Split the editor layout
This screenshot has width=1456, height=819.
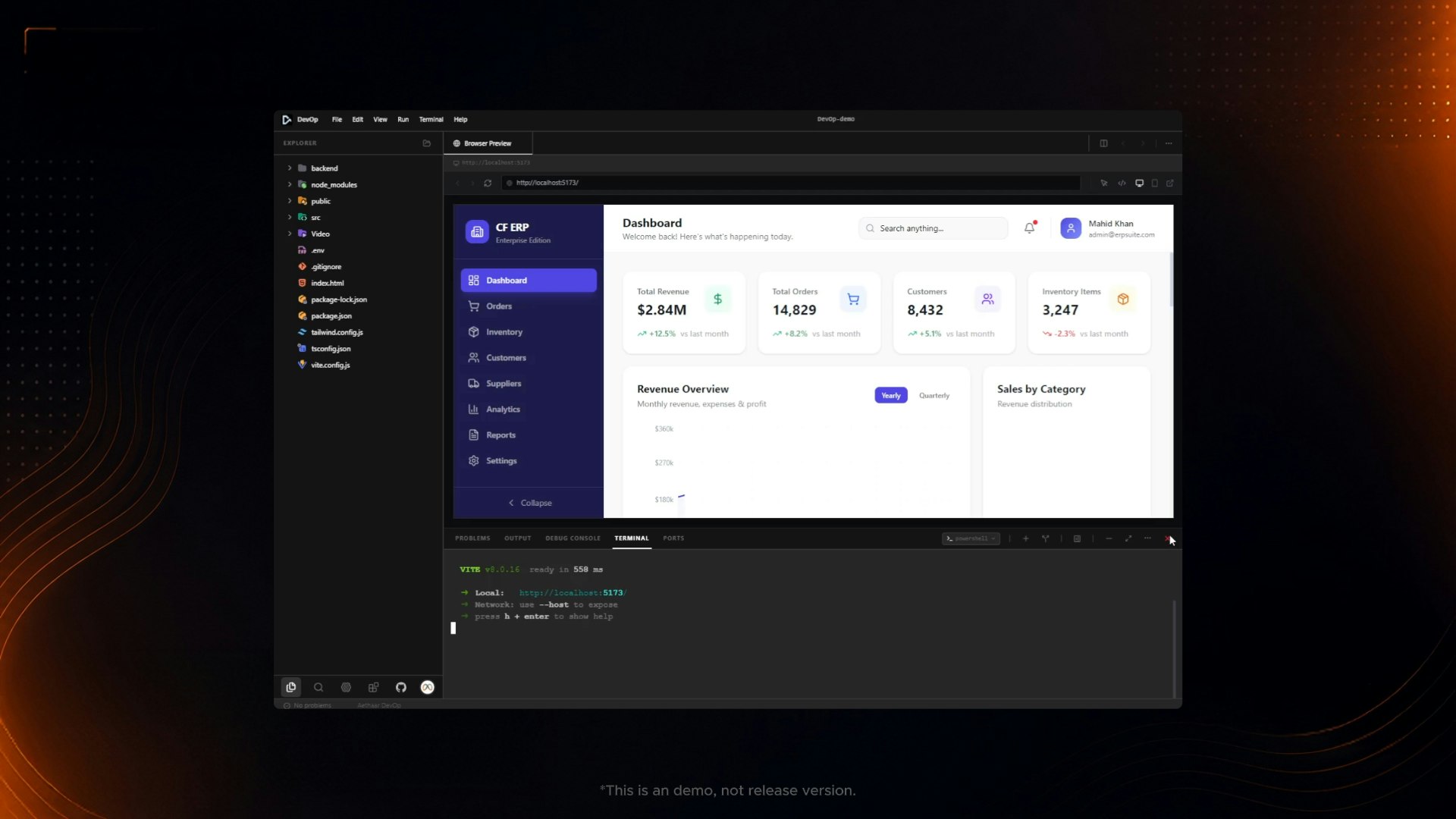pos(1104,143)
